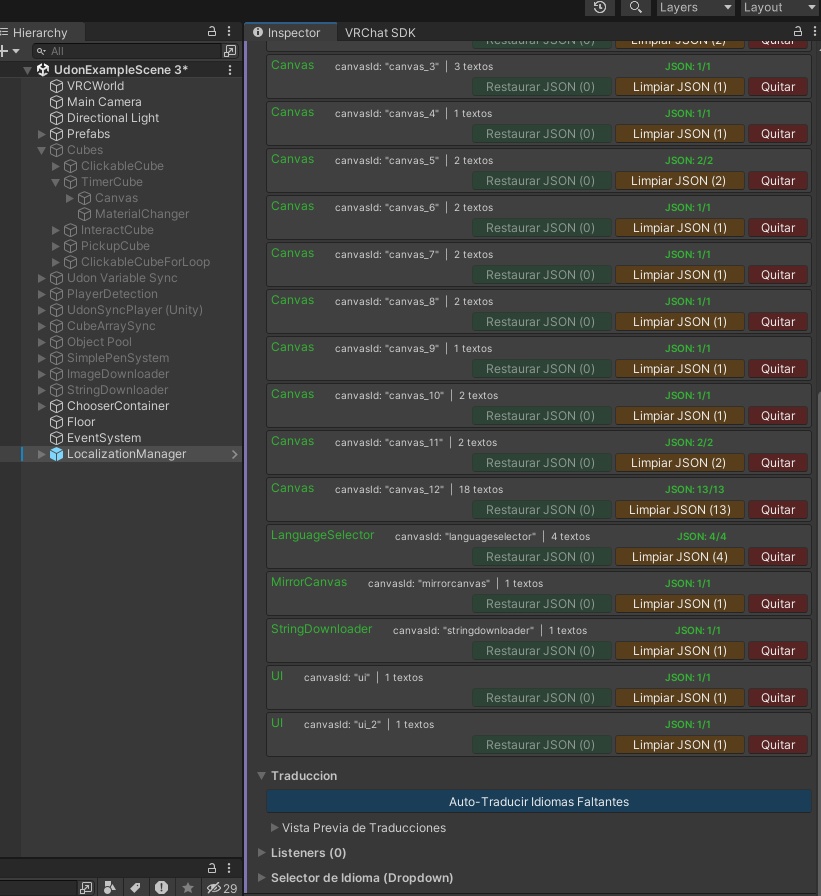Select the EventSystem object icon
This screenshot has width=821, height=896.
pyautogui.click(x=56, y=438)
